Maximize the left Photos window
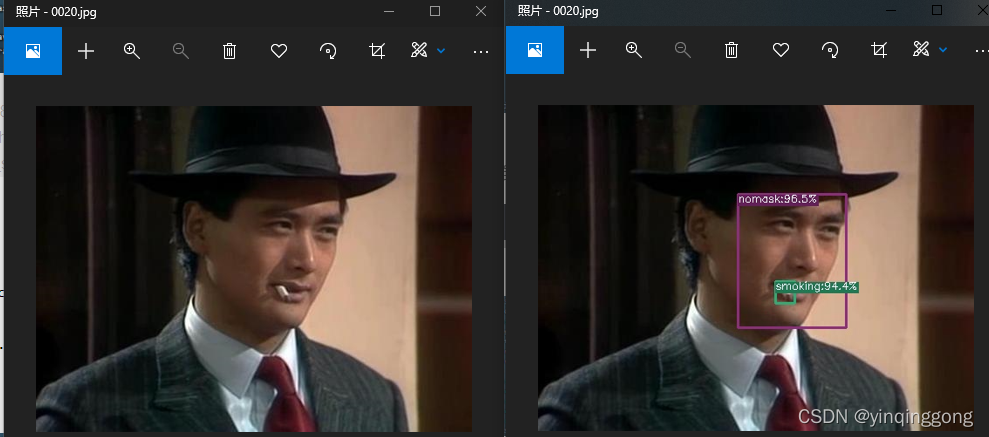The image size is (989, 437). pos(435,11)
